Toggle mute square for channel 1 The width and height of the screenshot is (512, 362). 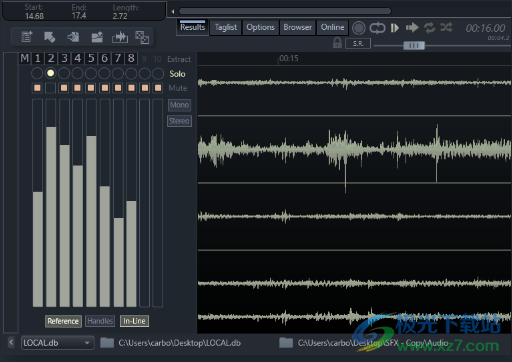(x=37, y=88)
